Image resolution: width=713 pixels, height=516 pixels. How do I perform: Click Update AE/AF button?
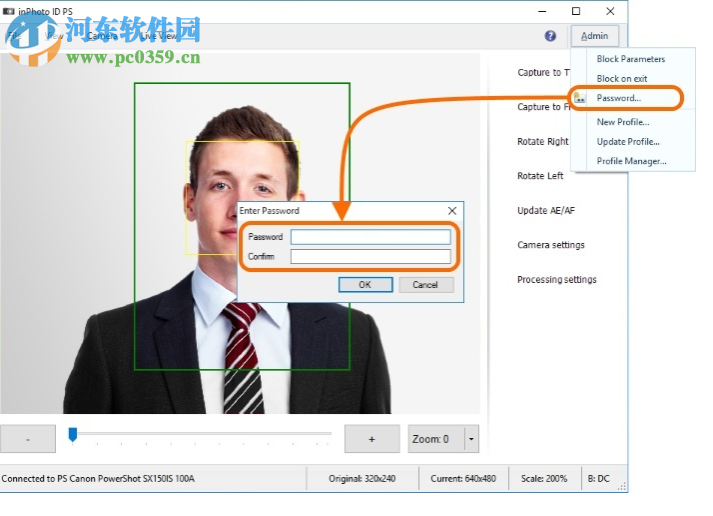click(546, 210)
